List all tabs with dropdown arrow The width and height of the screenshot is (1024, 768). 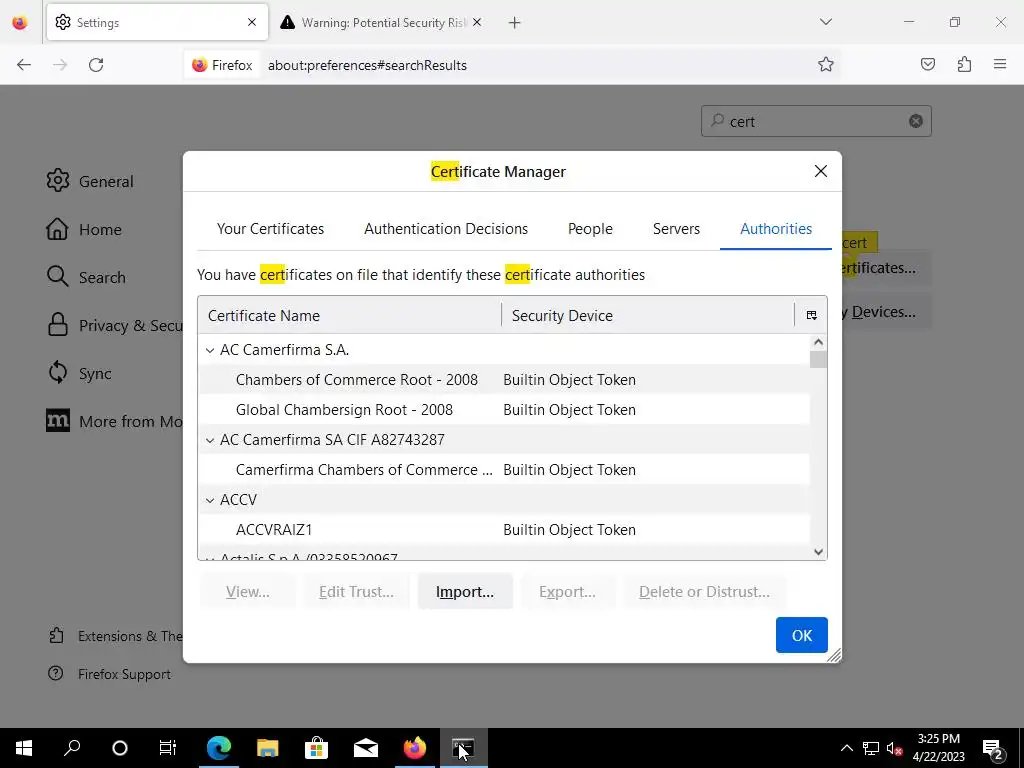click(x=825, y=22)
